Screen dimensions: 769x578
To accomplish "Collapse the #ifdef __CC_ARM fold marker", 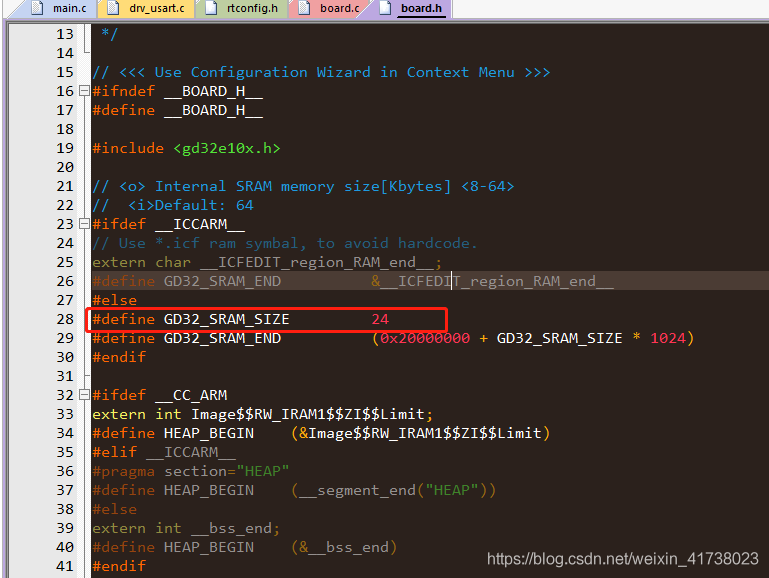I will pyautogui.click(x=84, y=395).
